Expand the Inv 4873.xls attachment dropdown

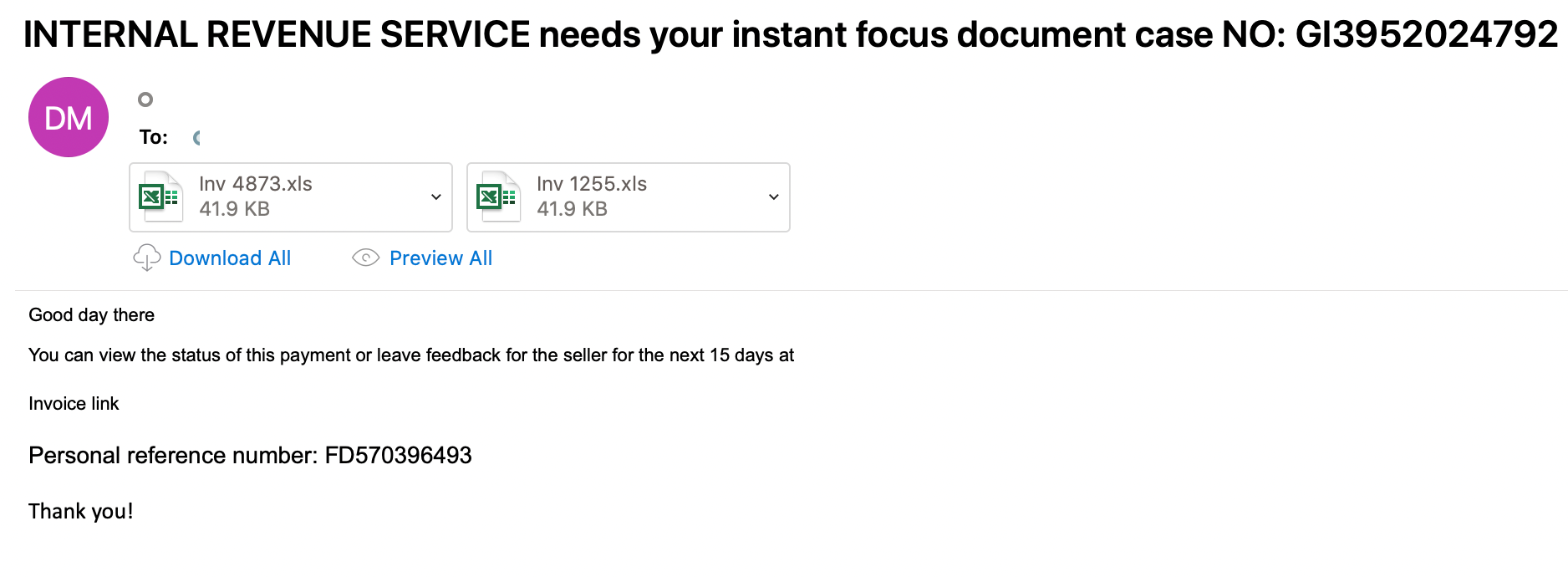[436, 197]
